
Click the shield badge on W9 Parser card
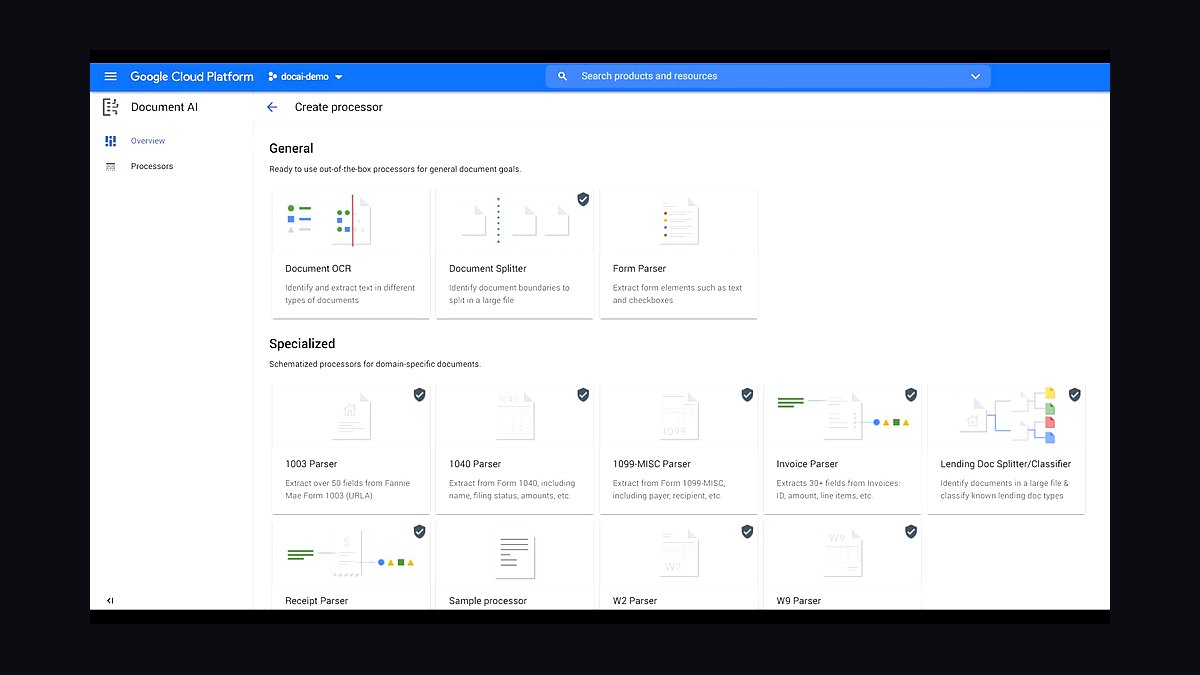tap(911, 532)
